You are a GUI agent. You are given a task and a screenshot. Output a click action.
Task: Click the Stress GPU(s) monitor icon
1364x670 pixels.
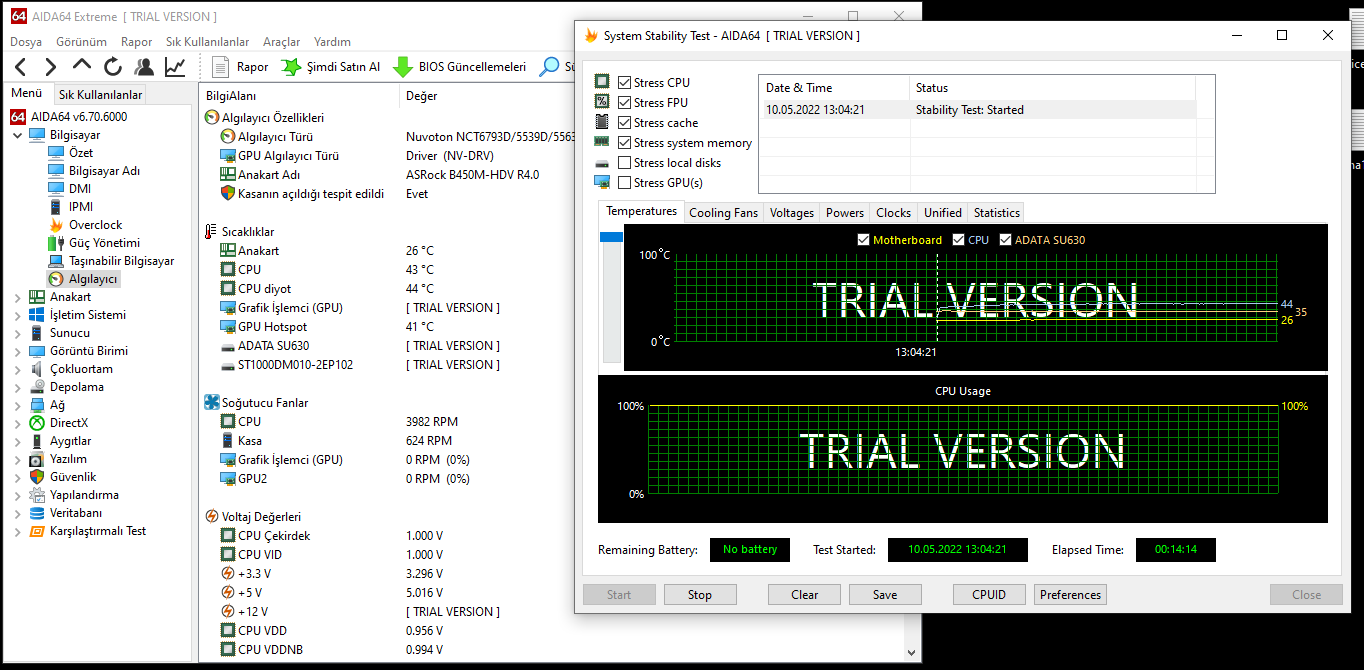pyautogui.click(x=602, y=182)
